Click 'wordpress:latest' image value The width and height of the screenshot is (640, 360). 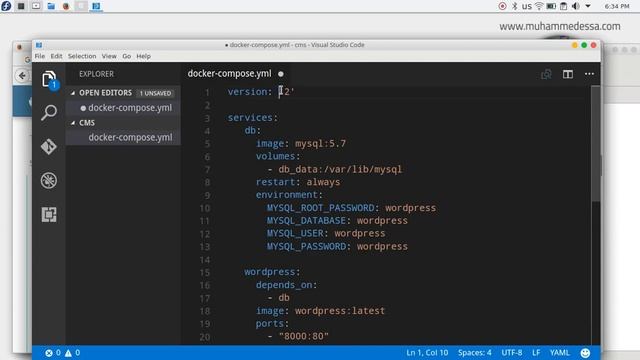pyautogui.click(x=340, y=311)
